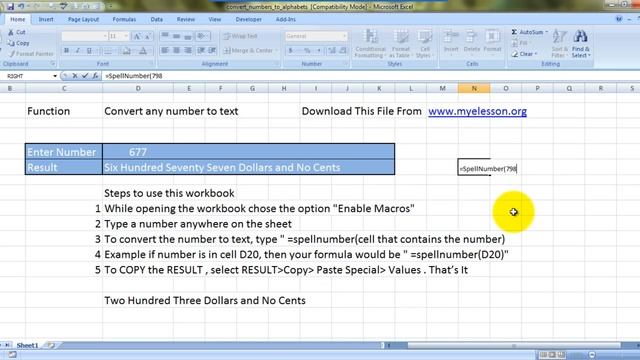The width and height of the screenshot is (640, 360).
Task: Open the font name combo box
Action: [84, 36]
